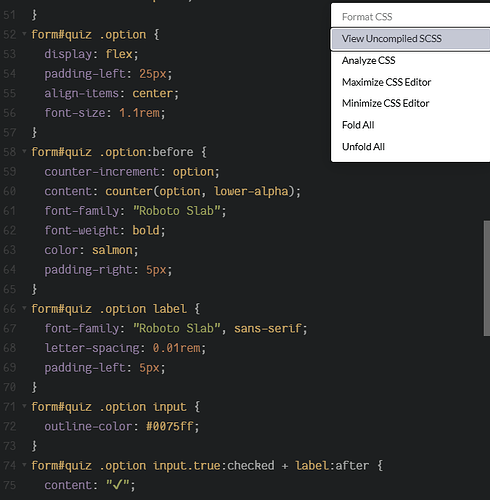This screenshot has width=490, height=500.
Task: Click the "Roboto Slab" string on line 61
Action: [x=177, y=211]
